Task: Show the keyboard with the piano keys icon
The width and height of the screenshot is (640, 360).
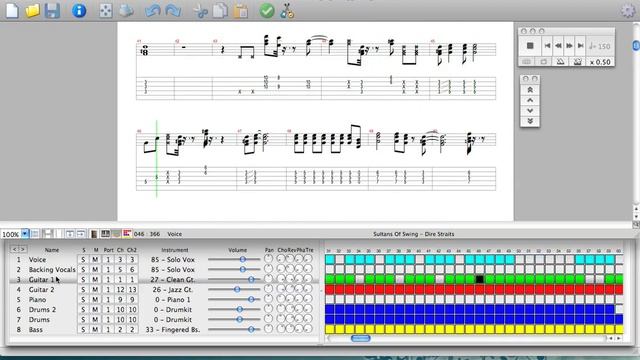Action: (105, 234)
